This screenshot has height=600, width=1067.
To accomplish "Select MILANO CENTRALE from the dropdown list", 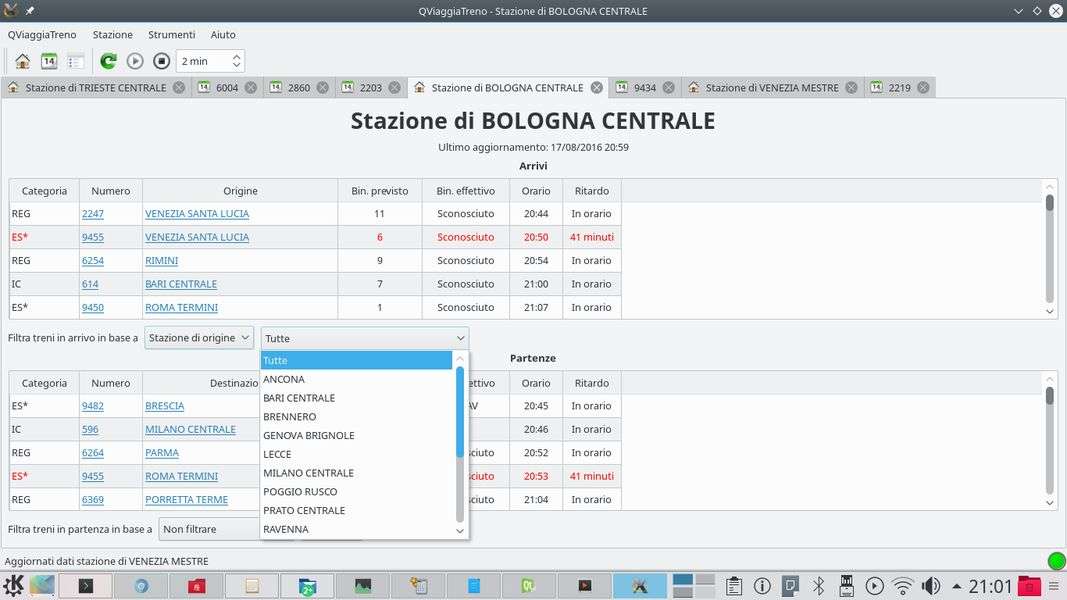I will [x=308, y=473].
